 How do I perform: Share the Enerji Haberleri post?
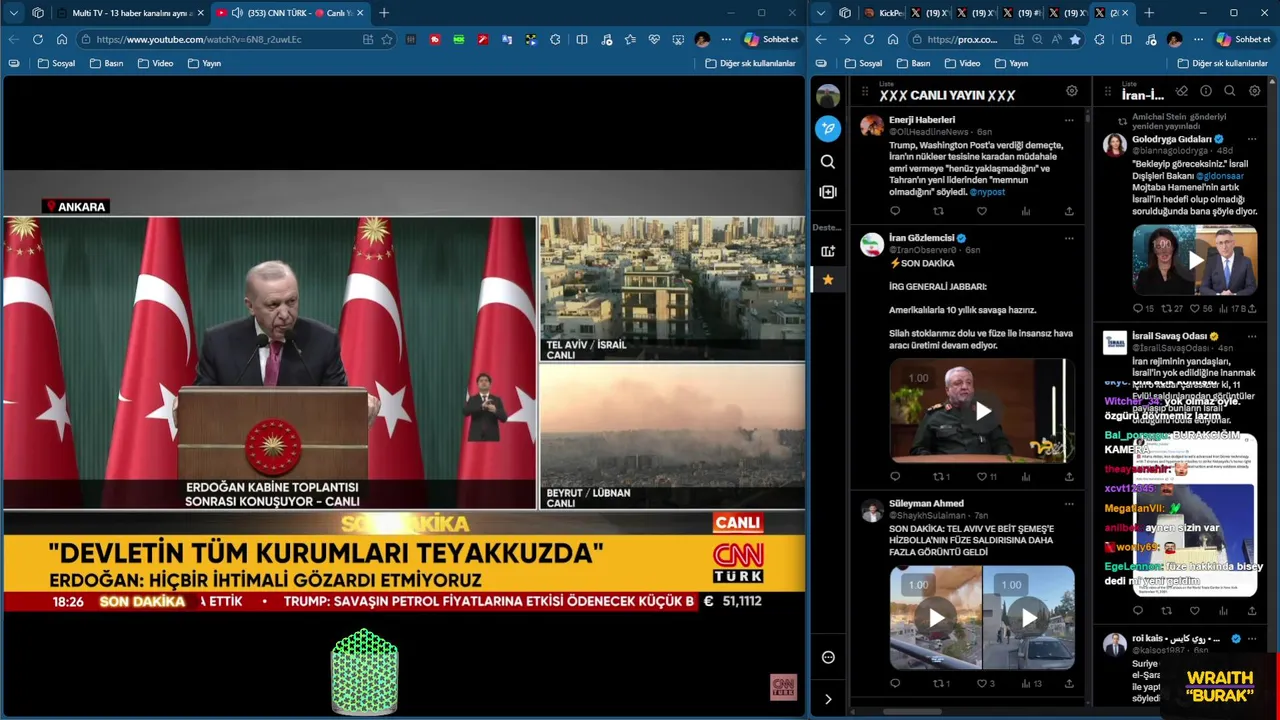(1069, 211)
